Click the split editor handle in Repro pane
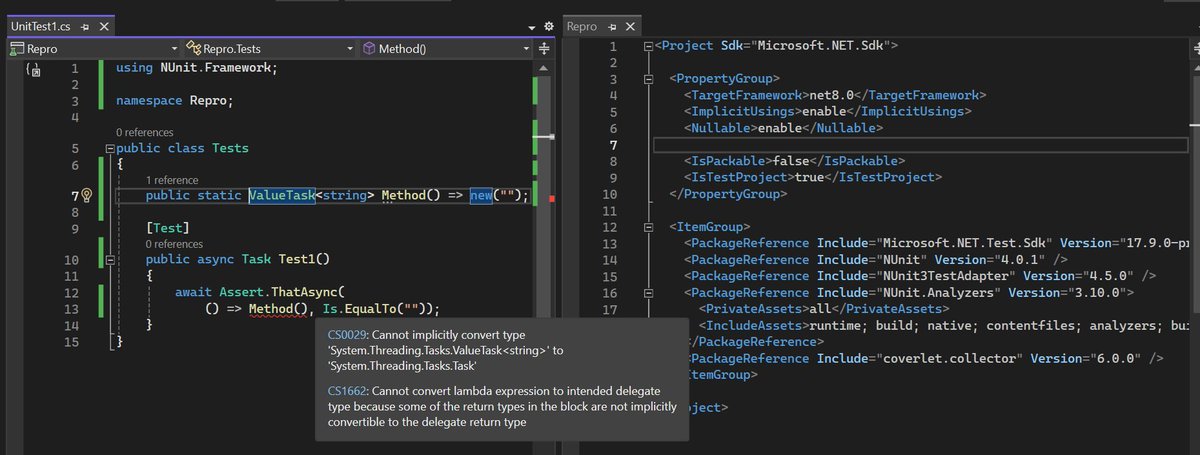The height and width of the screenshot is (455, 1200). tap(1196, 46)
